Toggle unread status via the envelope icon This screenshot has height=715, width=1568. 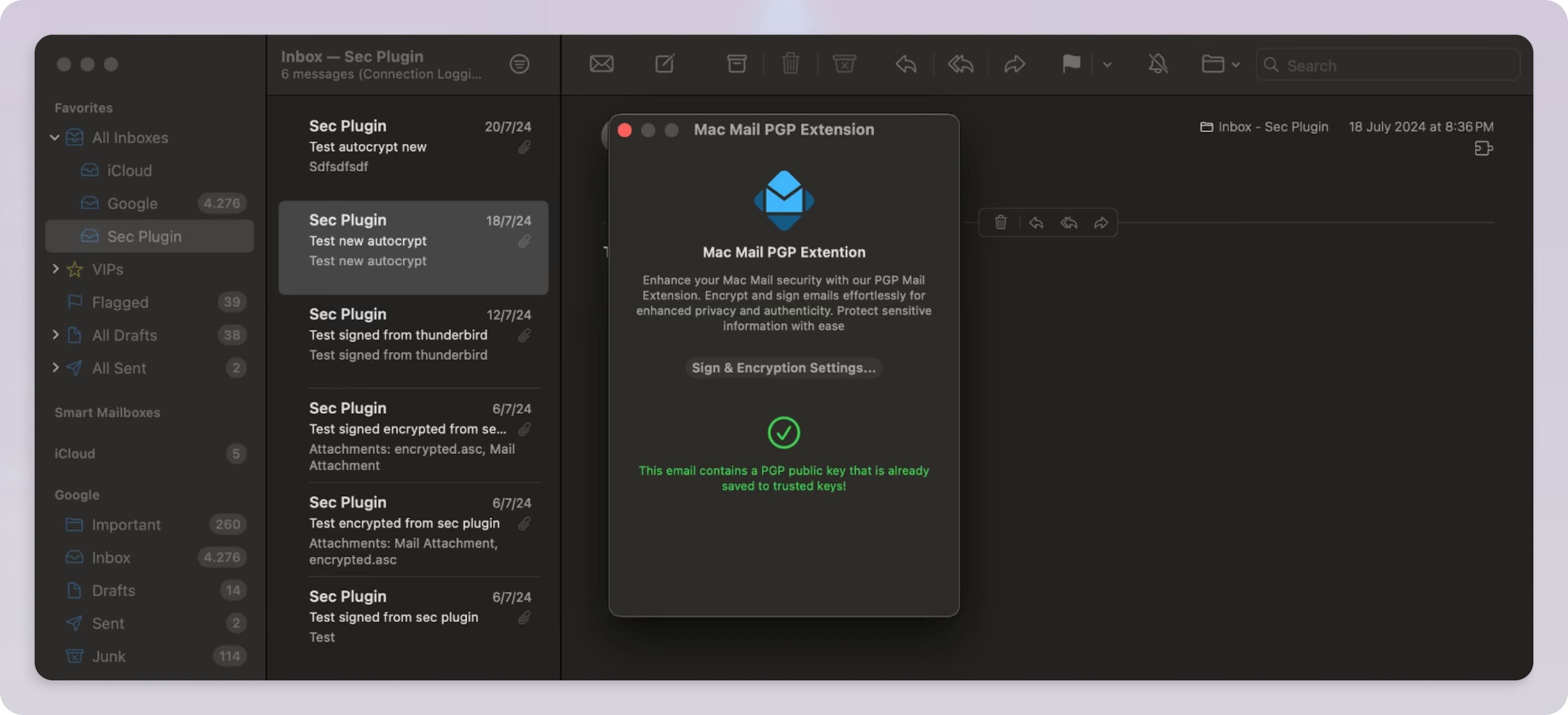pyautogui.click(x=601, y=63)
